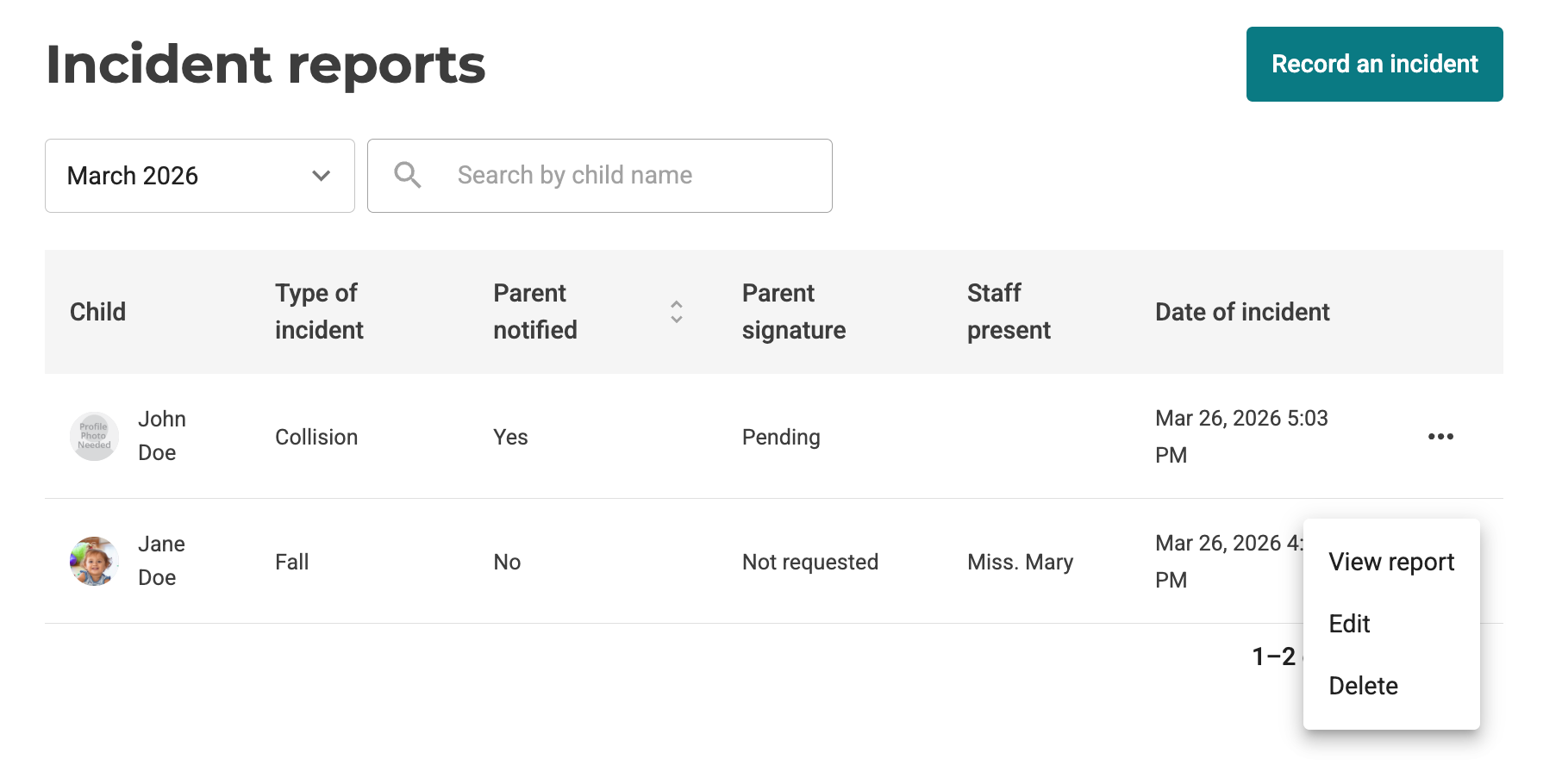Screen dimensions: 1562x784
Task: Sort by Parent notified column arrows
Action: click(677, 312)
